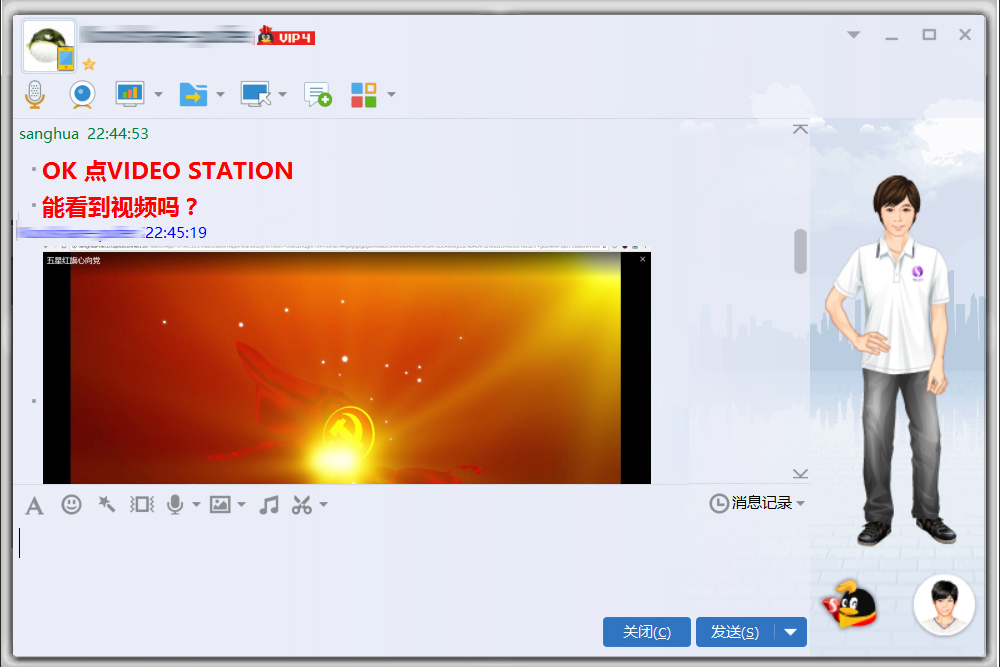Record a voice message with the microphone
This screenshot has width=1000, height=667.
[x=175, y=504]
